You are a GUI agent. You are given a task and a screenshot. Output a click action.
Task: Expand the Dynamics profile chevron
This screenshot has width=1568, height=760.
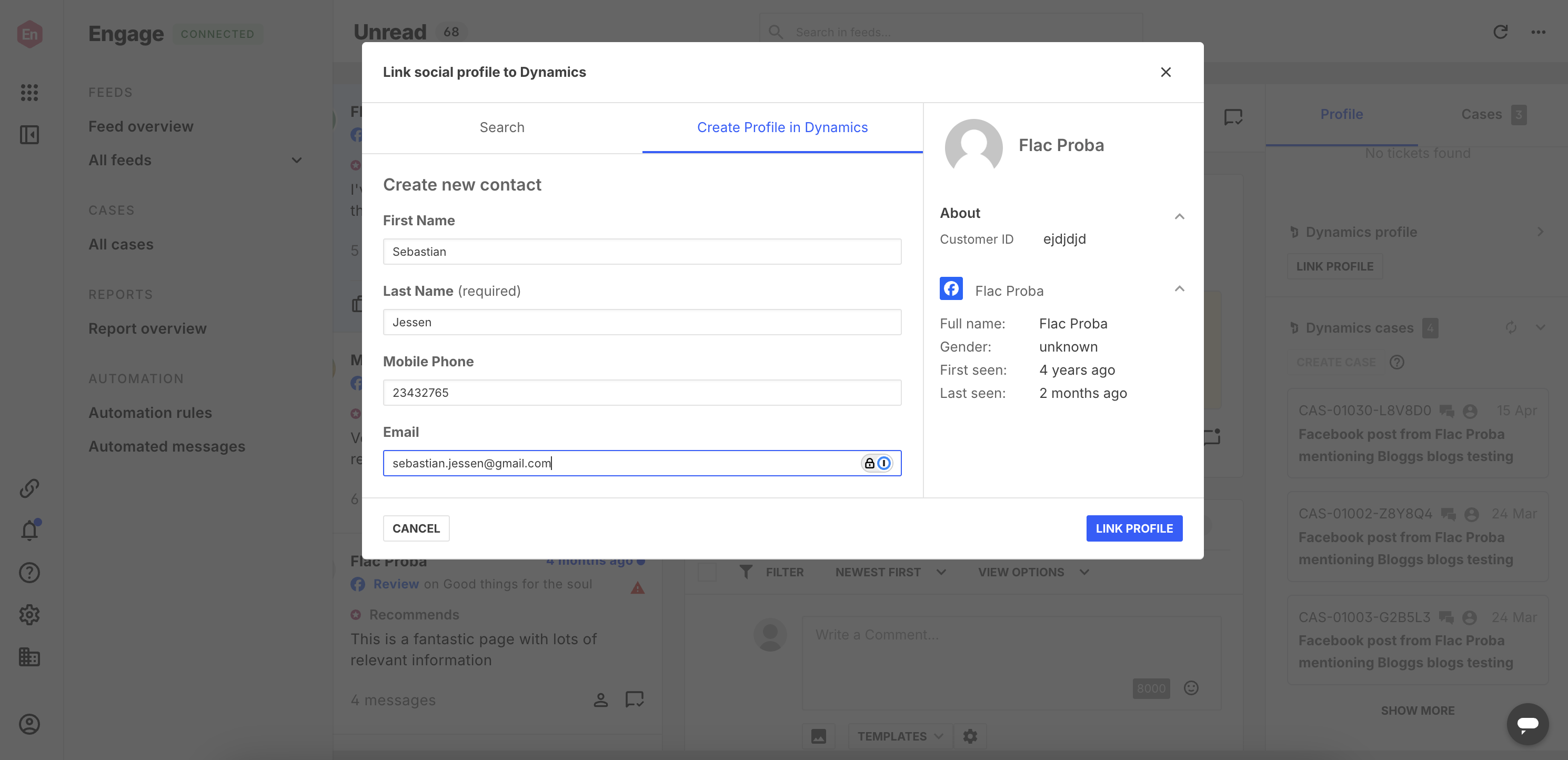click(x=1540, y=232)
